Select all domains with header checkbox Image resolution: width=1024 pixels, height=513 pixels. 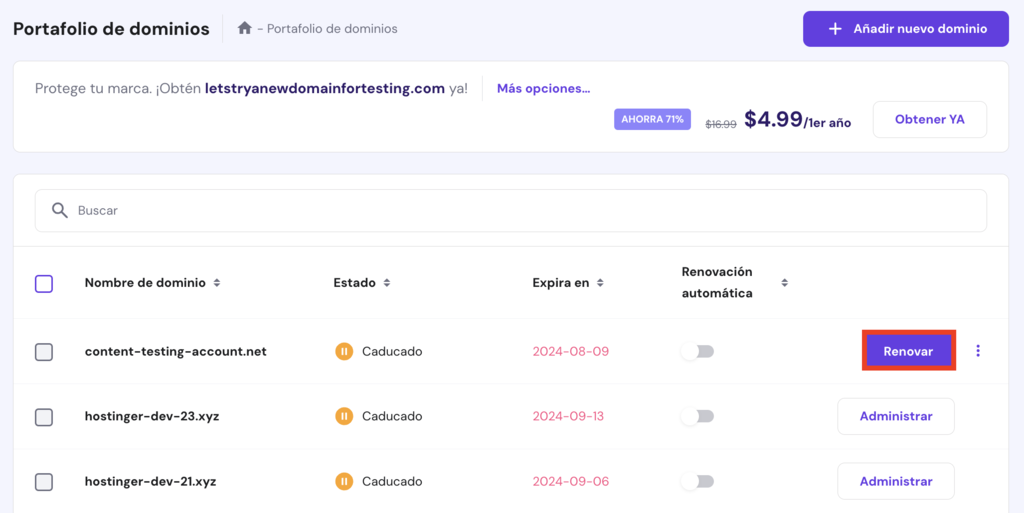pyautogui.click(x=44, y=283)
